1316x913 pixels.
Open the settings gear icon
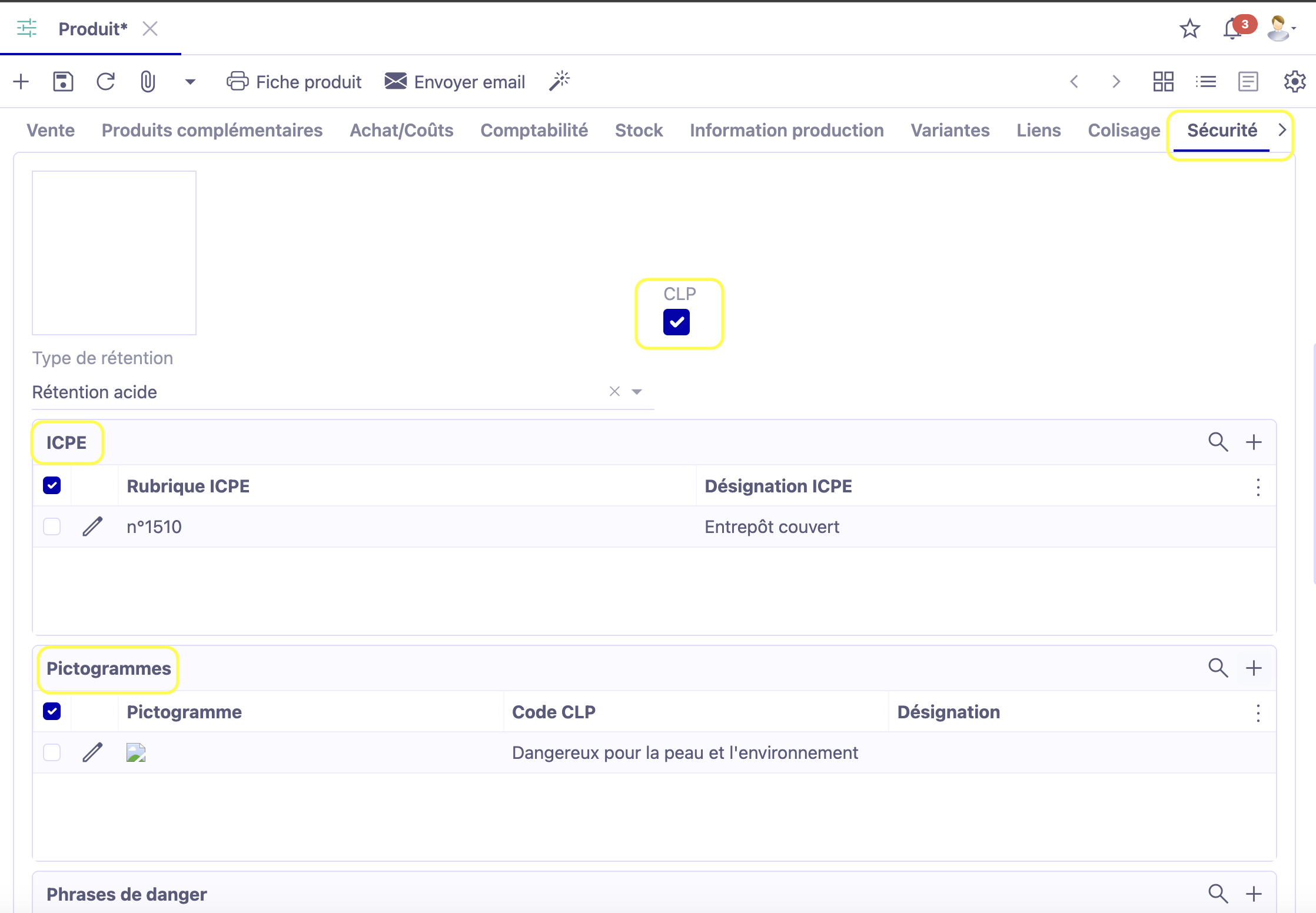coord(1294,81)
